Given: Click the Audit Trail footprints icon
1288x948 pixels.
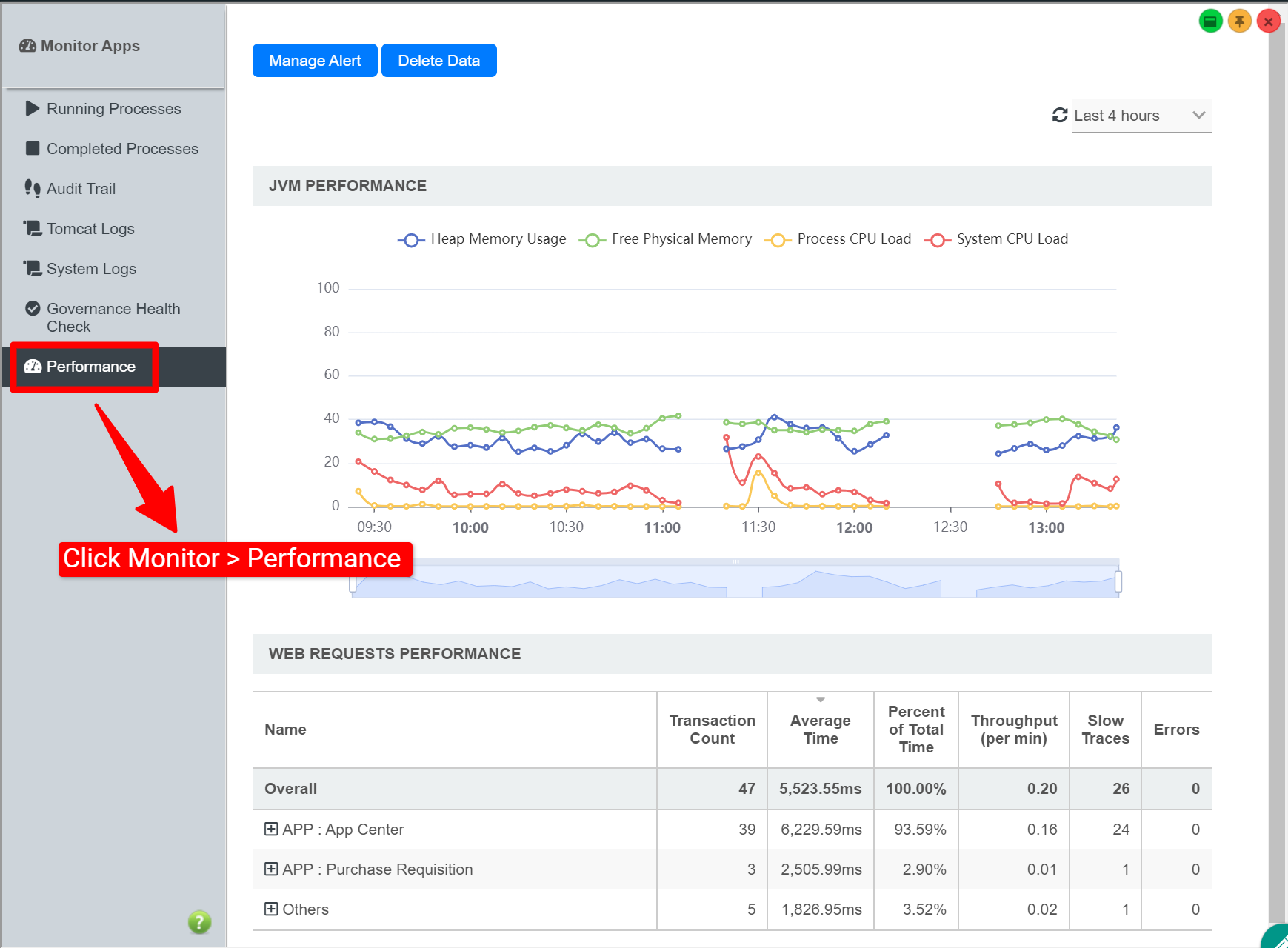Looking at the screenshot, I should click(x=33, y=189).
